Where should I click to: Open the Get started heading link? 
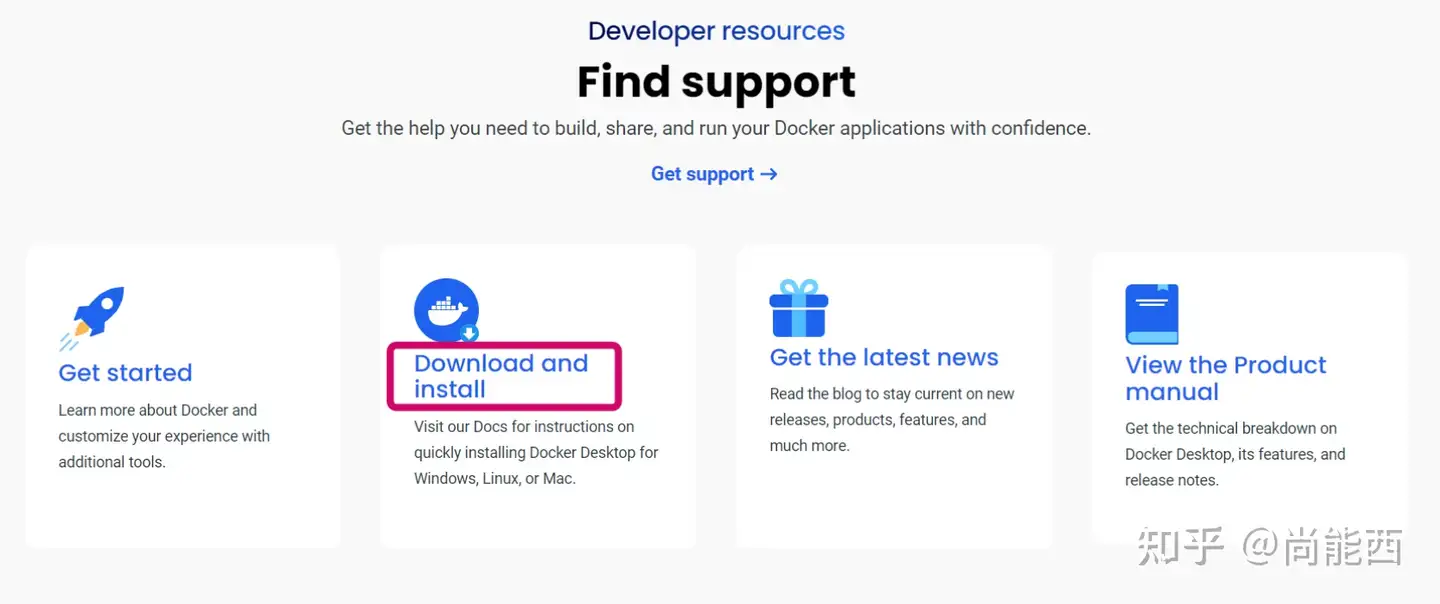click(x=125, y=373)
